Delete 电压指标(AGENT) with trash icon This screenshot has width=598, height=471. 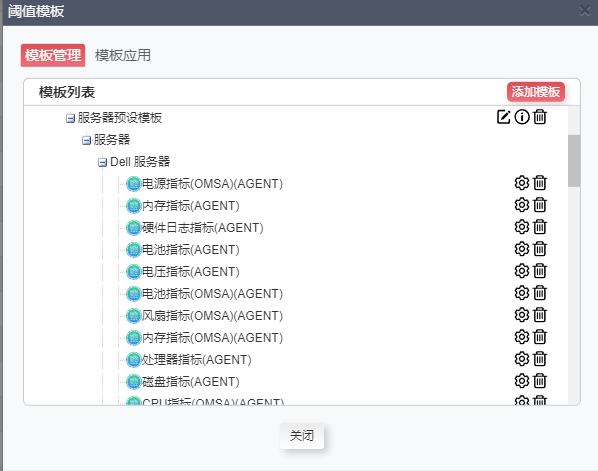tap(540, 271)
